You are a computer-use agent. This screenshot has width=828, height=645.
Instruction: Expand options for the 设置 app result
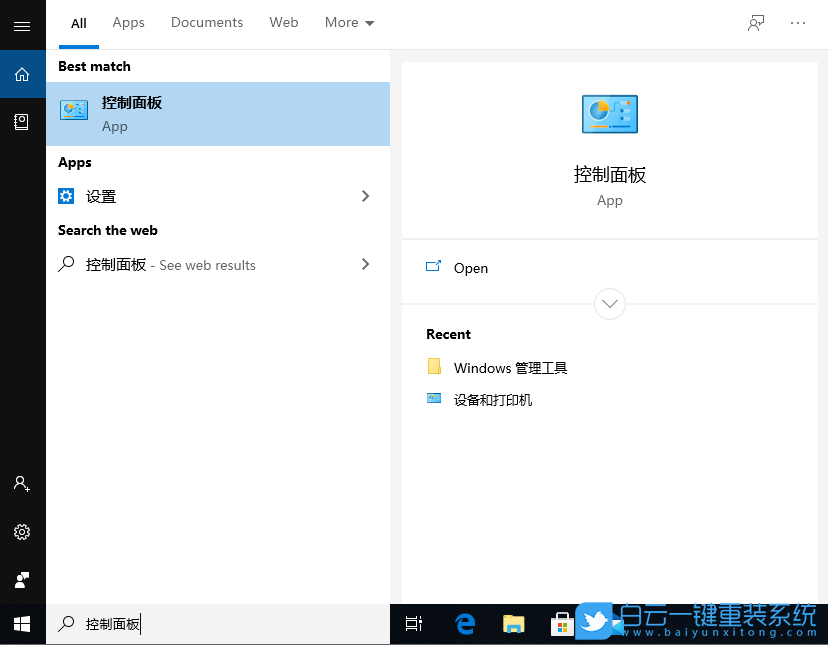tap(365, 196)
